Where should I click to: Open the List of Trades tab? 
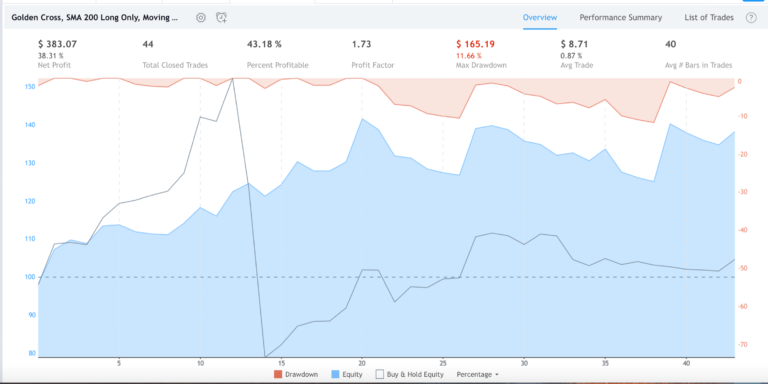[709, 18]
